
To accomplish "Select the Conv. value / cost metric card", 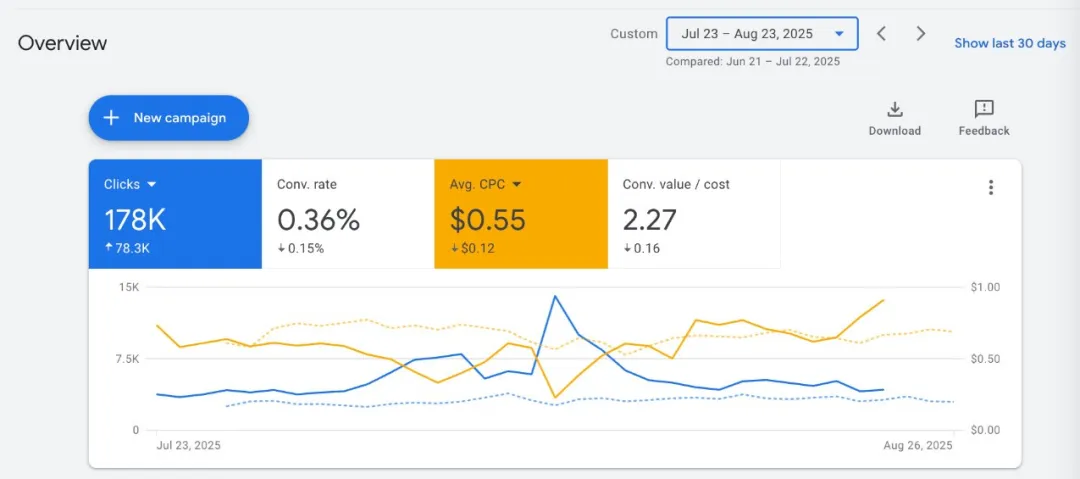I will pos(694,214).
